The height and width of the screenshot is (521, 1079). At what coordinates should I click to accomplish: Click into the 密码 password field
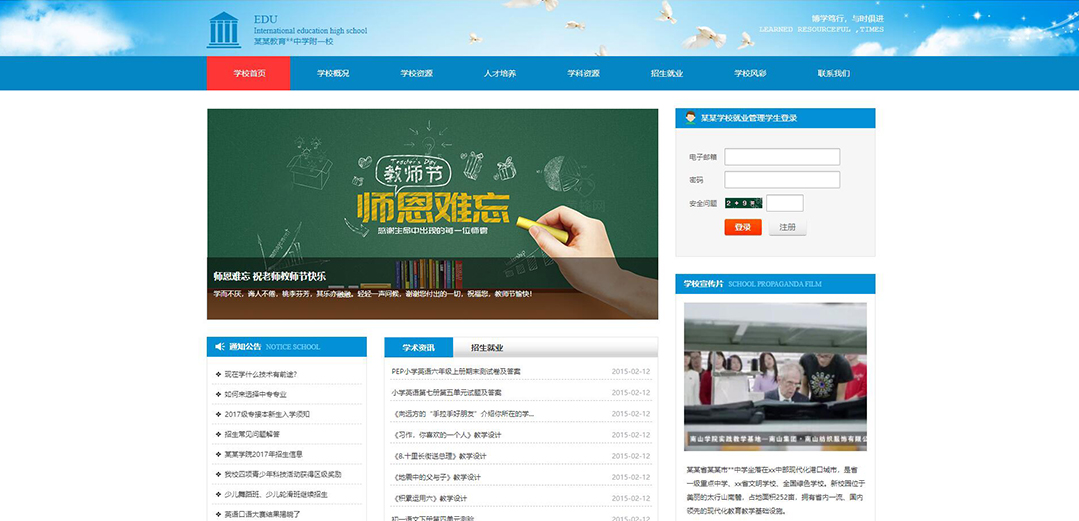coord(782,180)
